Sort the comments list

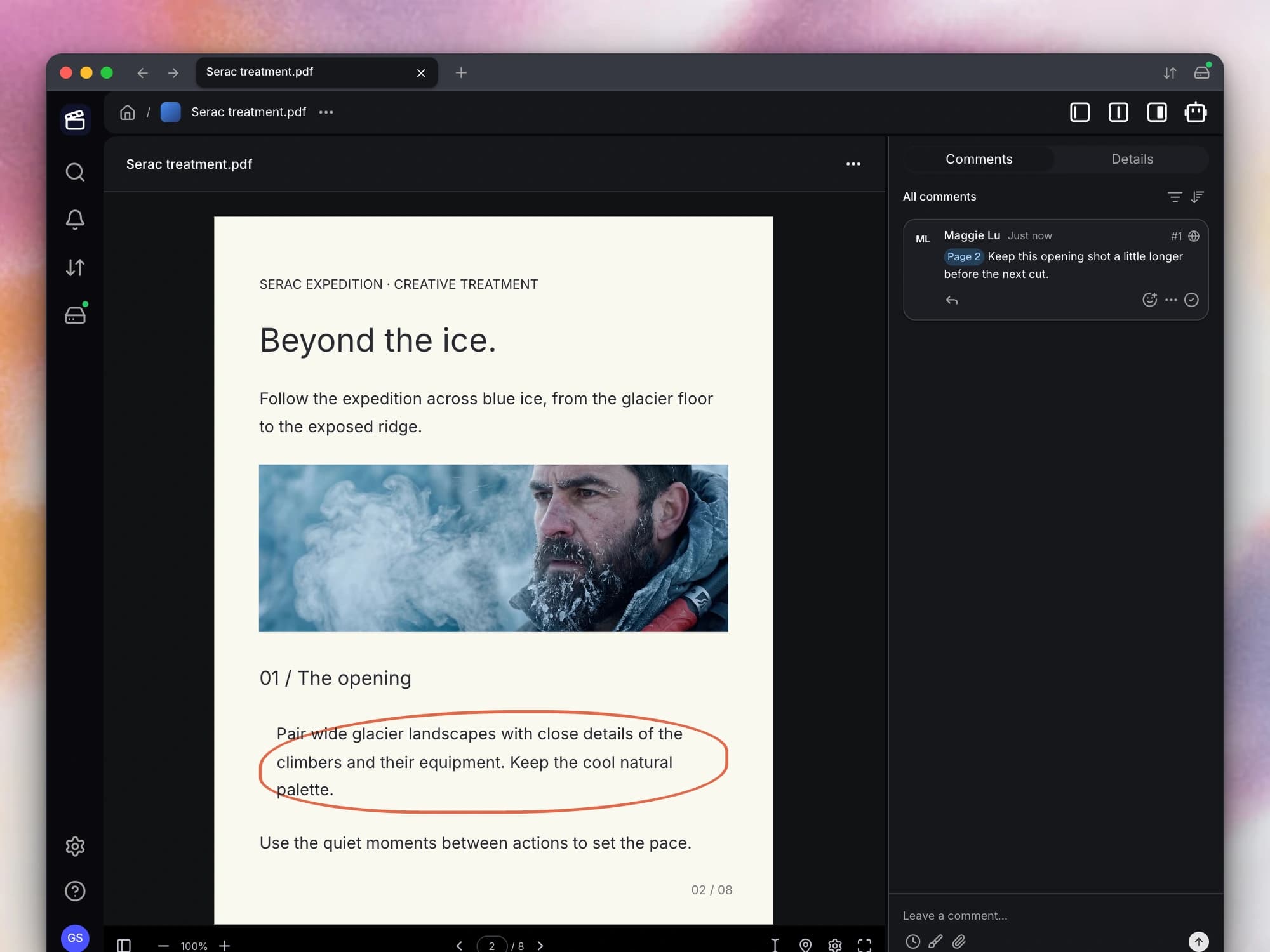1197,197
